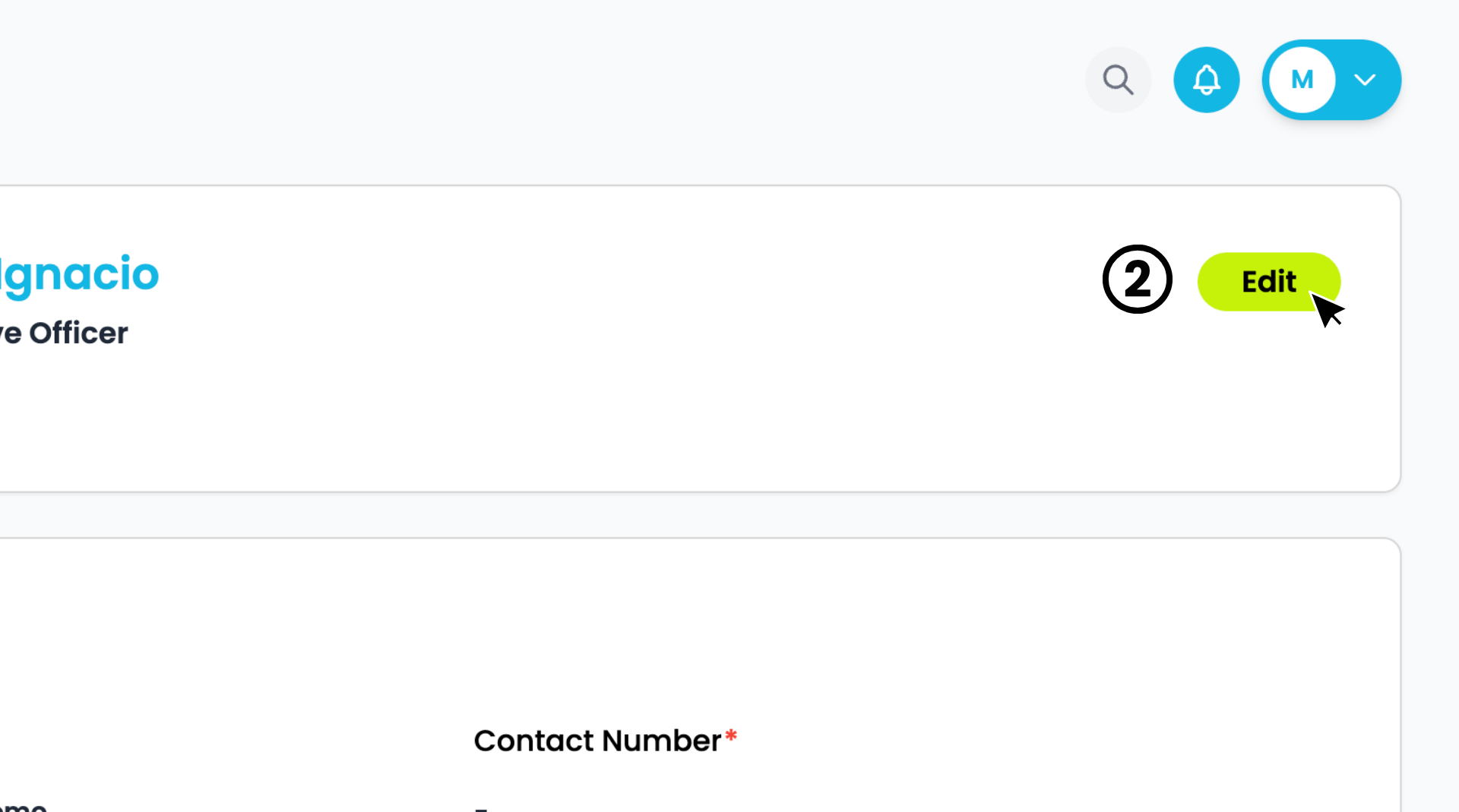Screen dimensions: 1459x812
Task: Open notifications via the bell icon
Action: [x=1206, y=80]
